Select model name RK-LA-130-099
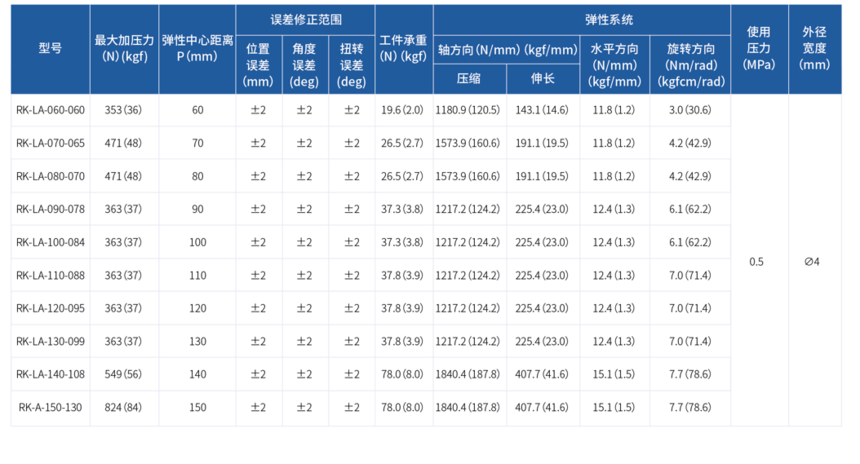This screenshot has width=860, height=464. point(50,341)
